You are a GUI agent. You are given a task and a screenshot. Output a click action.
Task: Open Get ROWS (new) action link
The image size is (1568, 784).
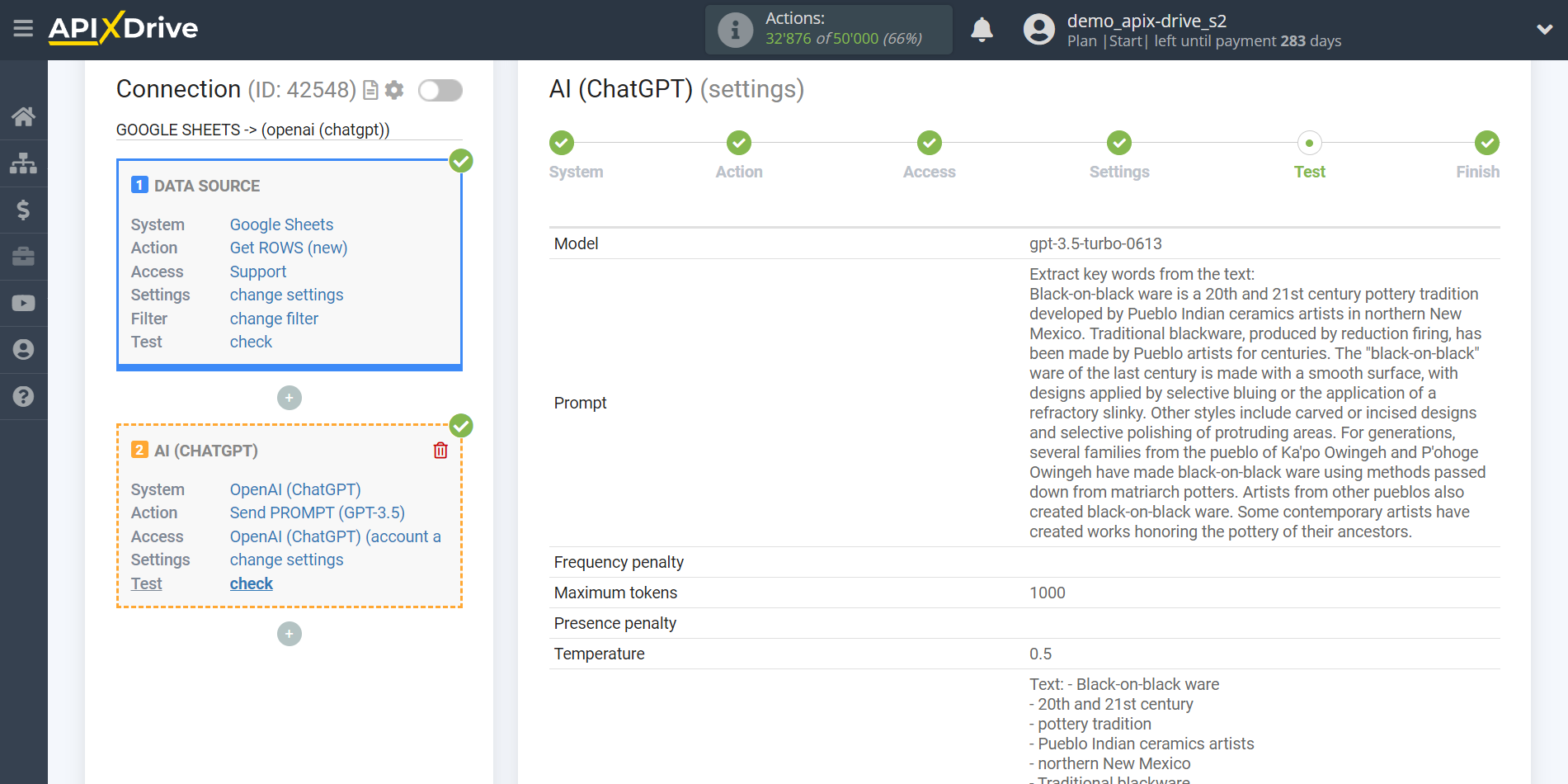[x=289, y=248]
